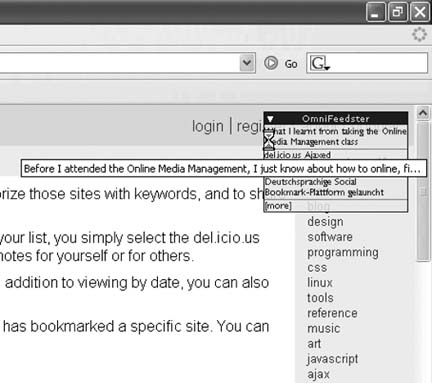
Task: Expand the address bar history dropdown
Action: pyautogui.click(x=247, y=62)
